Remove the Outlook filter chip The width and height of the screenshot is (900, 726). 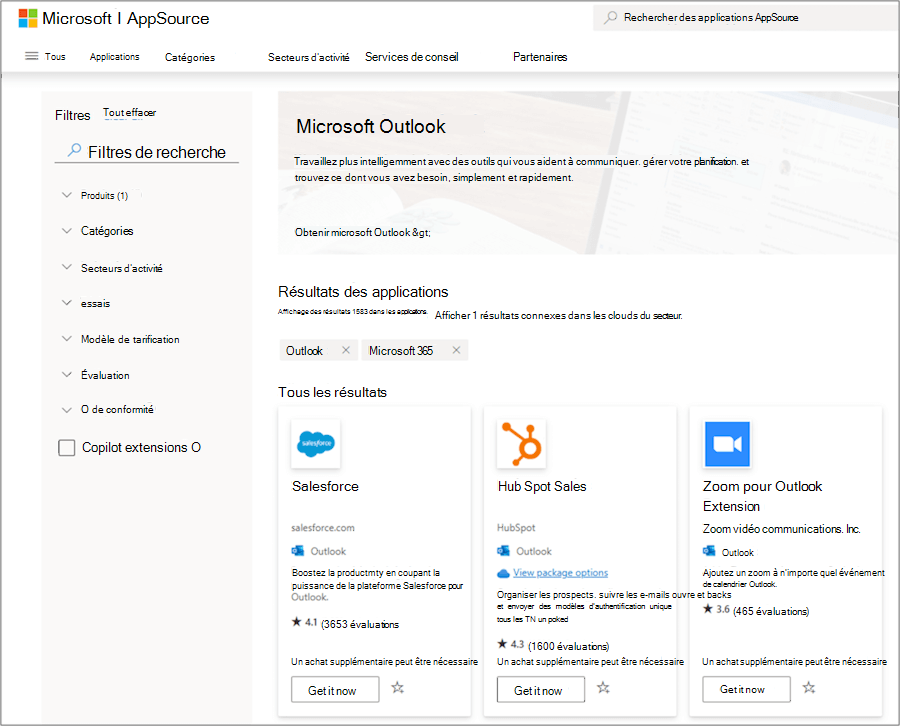point(346,350)
